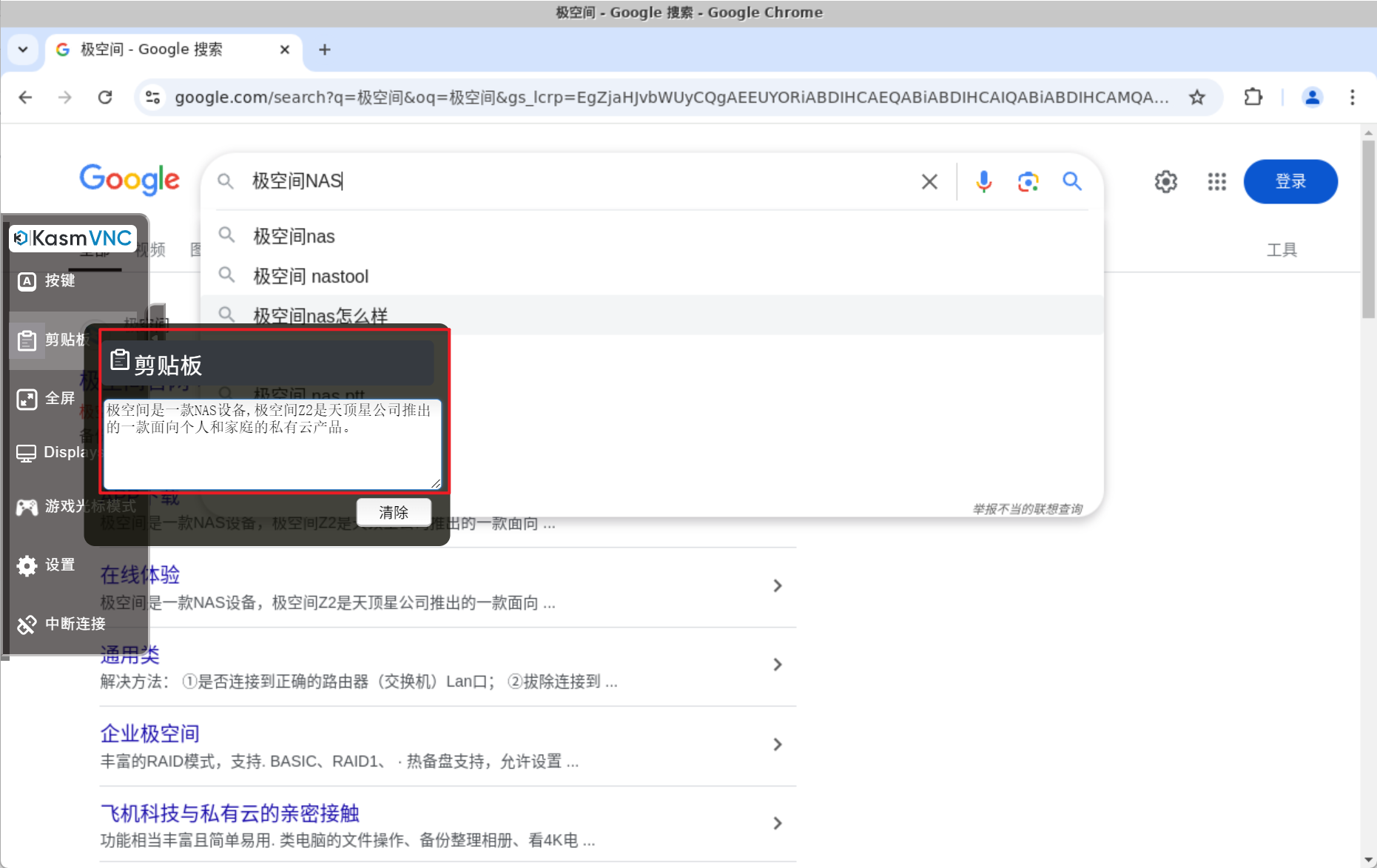Expand the 在线体验 result chevron
The width and height of the screenshot is (1377, 868).
[777, 586]
